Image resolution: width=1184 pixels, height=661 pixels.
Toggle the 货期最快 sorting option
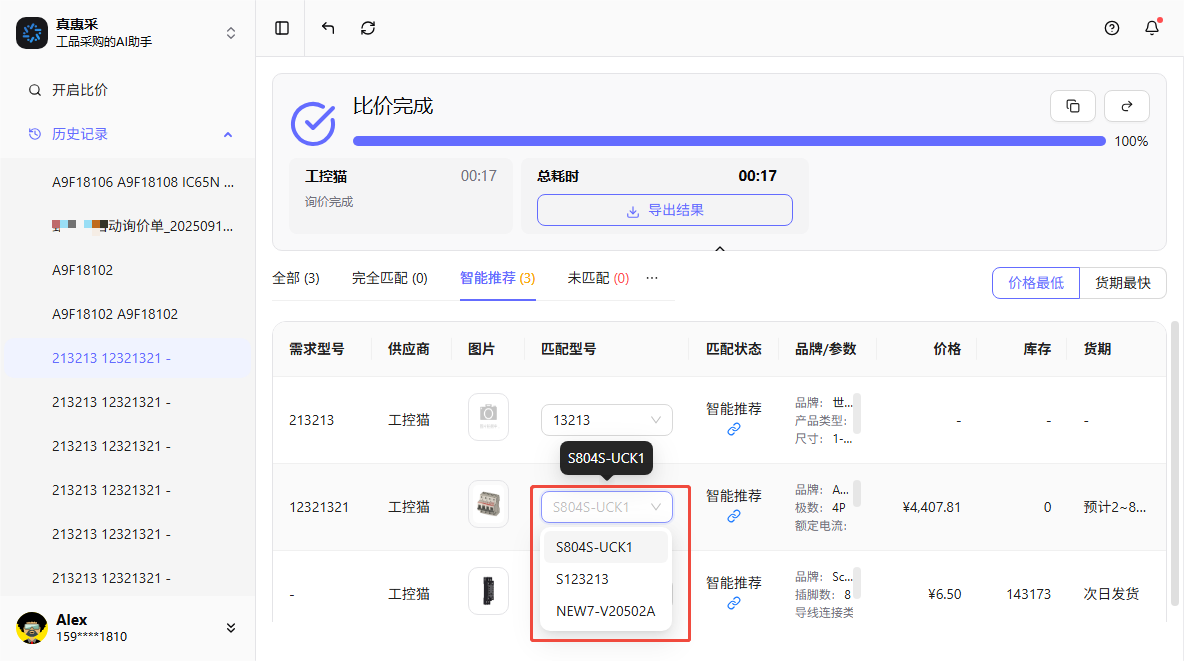click(1122, 283)
